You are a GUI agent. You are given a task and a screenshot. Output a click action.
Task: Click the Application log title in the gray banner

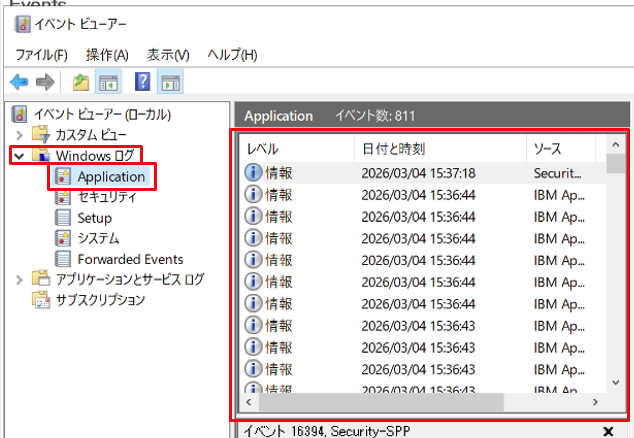point(278,116)
